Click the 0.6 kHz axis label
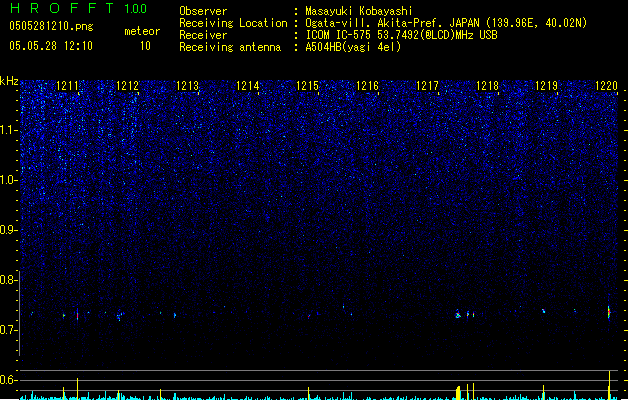629x400 pixels. click(x=9, y=380)
